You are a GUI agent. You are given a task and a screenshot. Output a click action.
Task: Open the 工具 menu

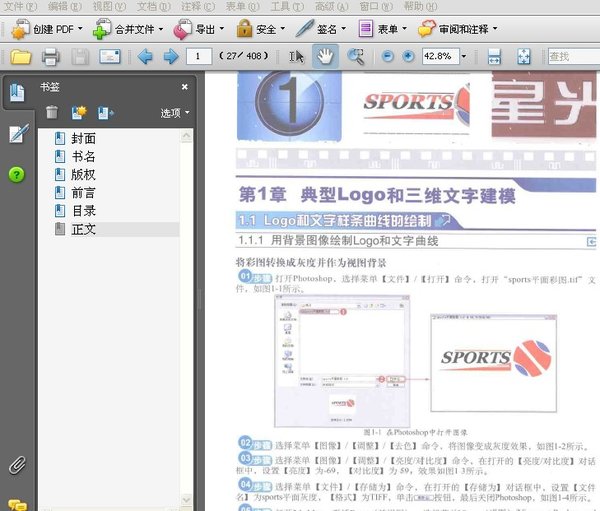287,7
